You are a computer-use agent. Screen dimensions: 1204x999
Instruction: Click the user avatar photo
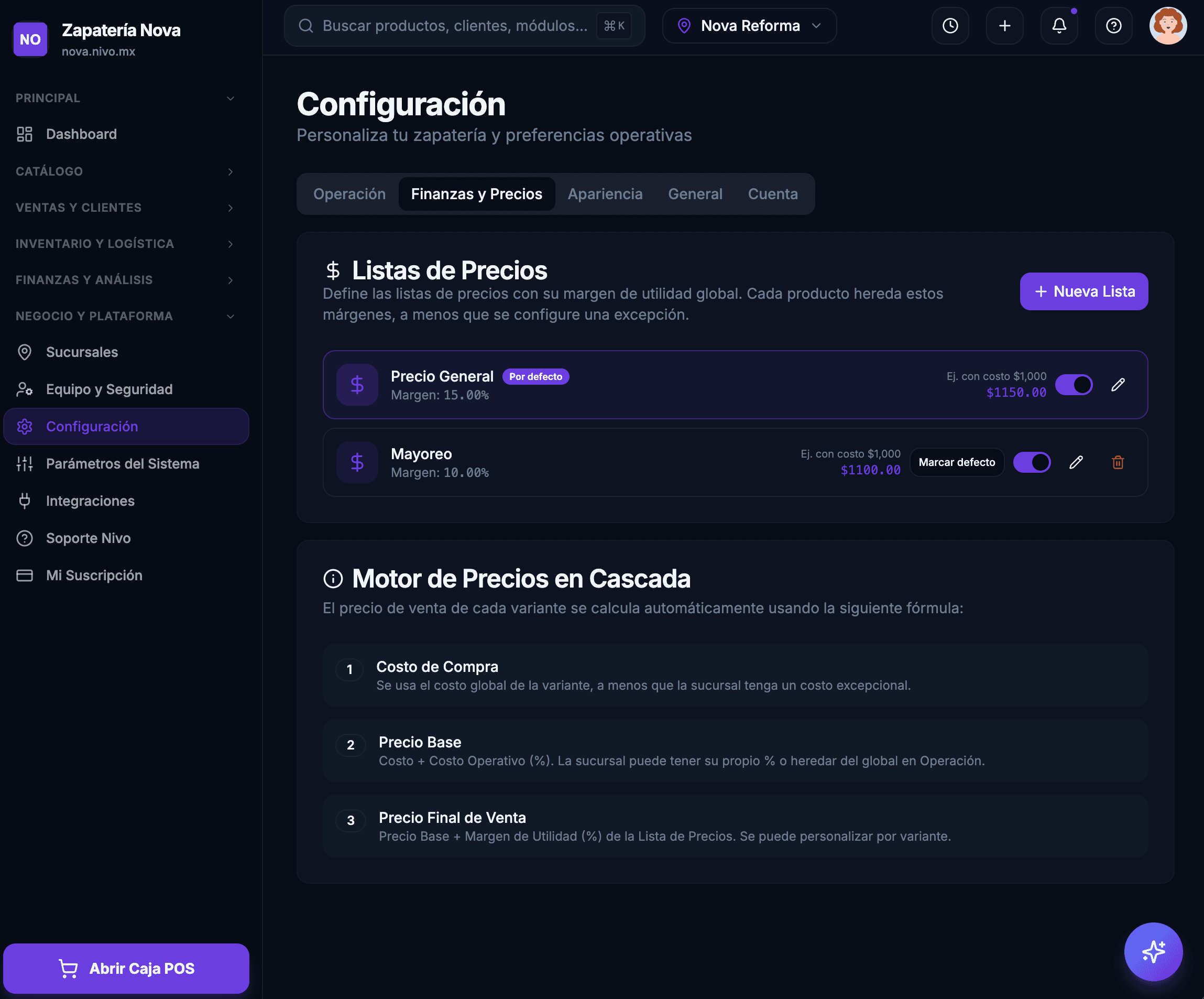tap(1168, 26)
